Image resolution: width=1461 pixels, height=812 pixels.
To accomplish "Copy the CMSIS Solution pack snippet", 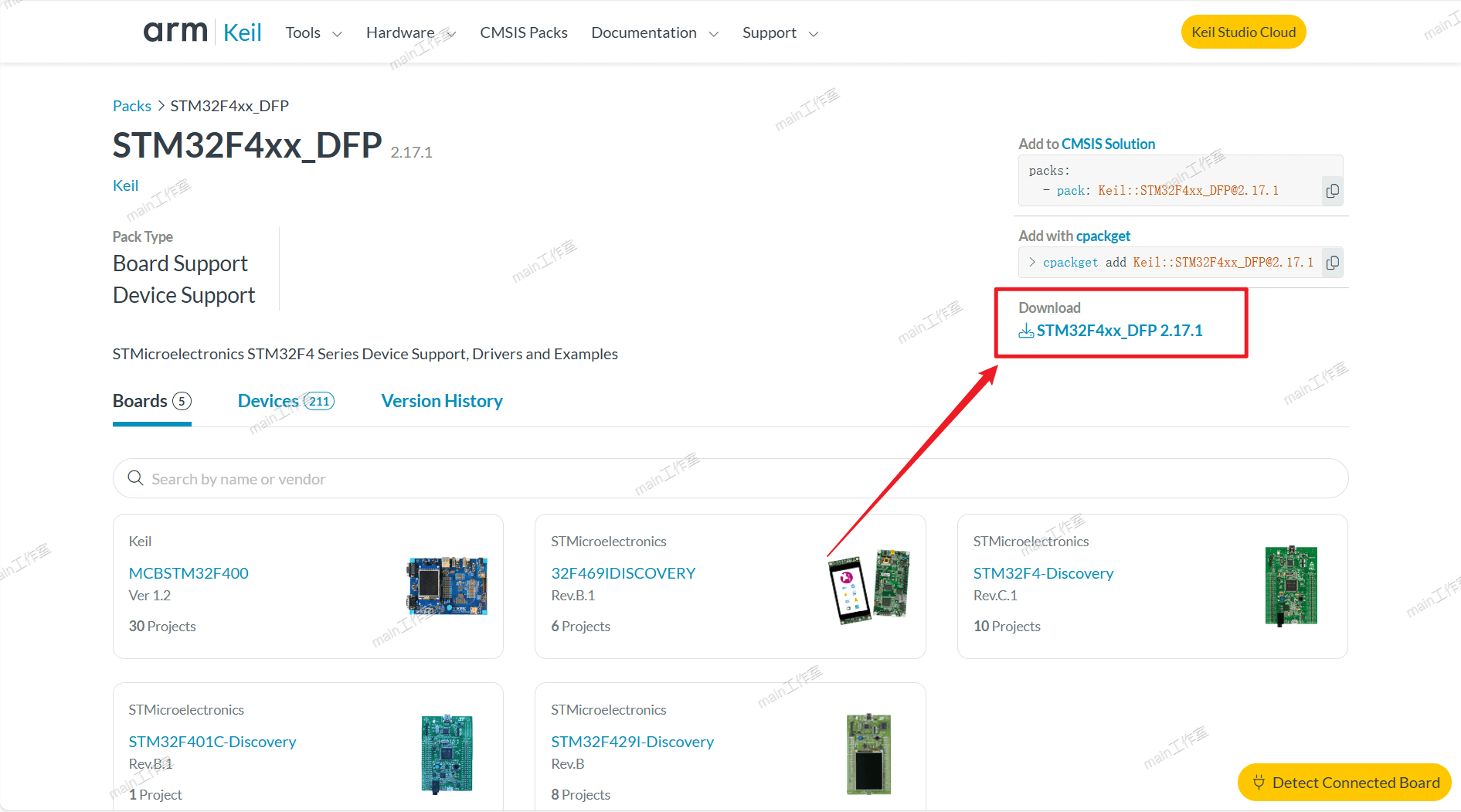I will click(x=1332, y=191).
